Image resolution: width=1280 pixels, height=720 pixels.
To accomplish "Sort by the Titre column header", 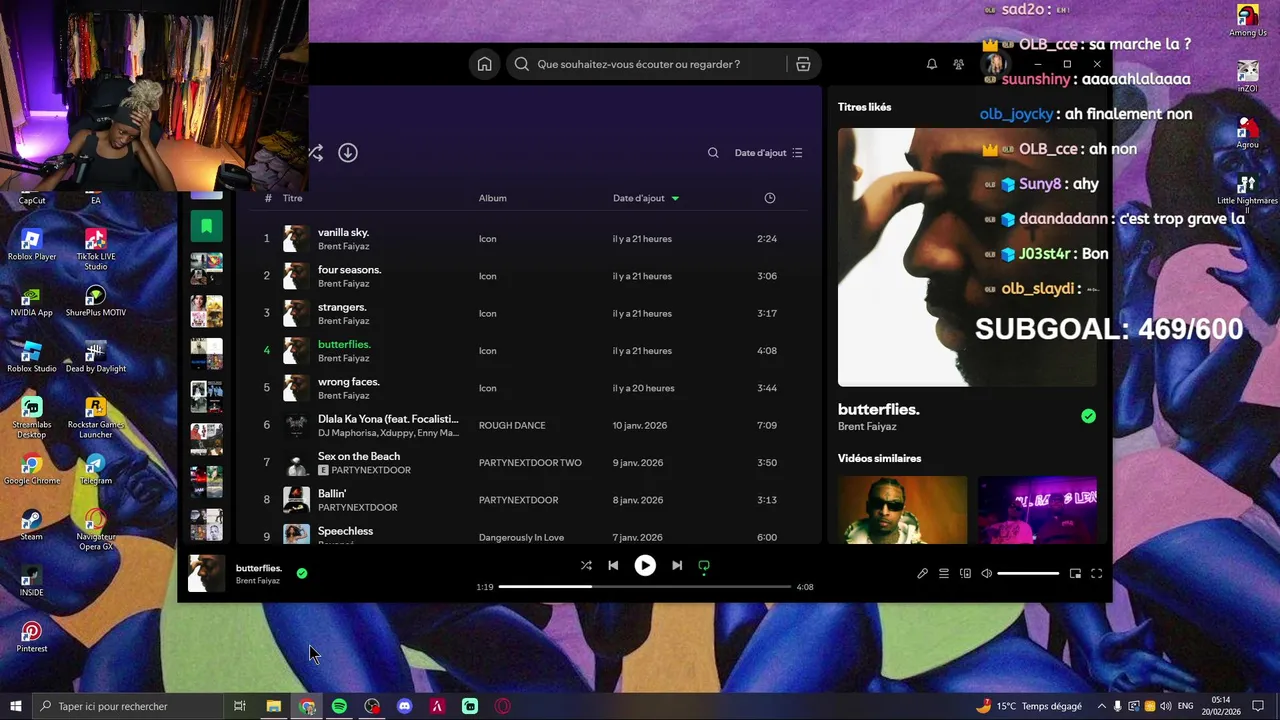I will (292, 198).
